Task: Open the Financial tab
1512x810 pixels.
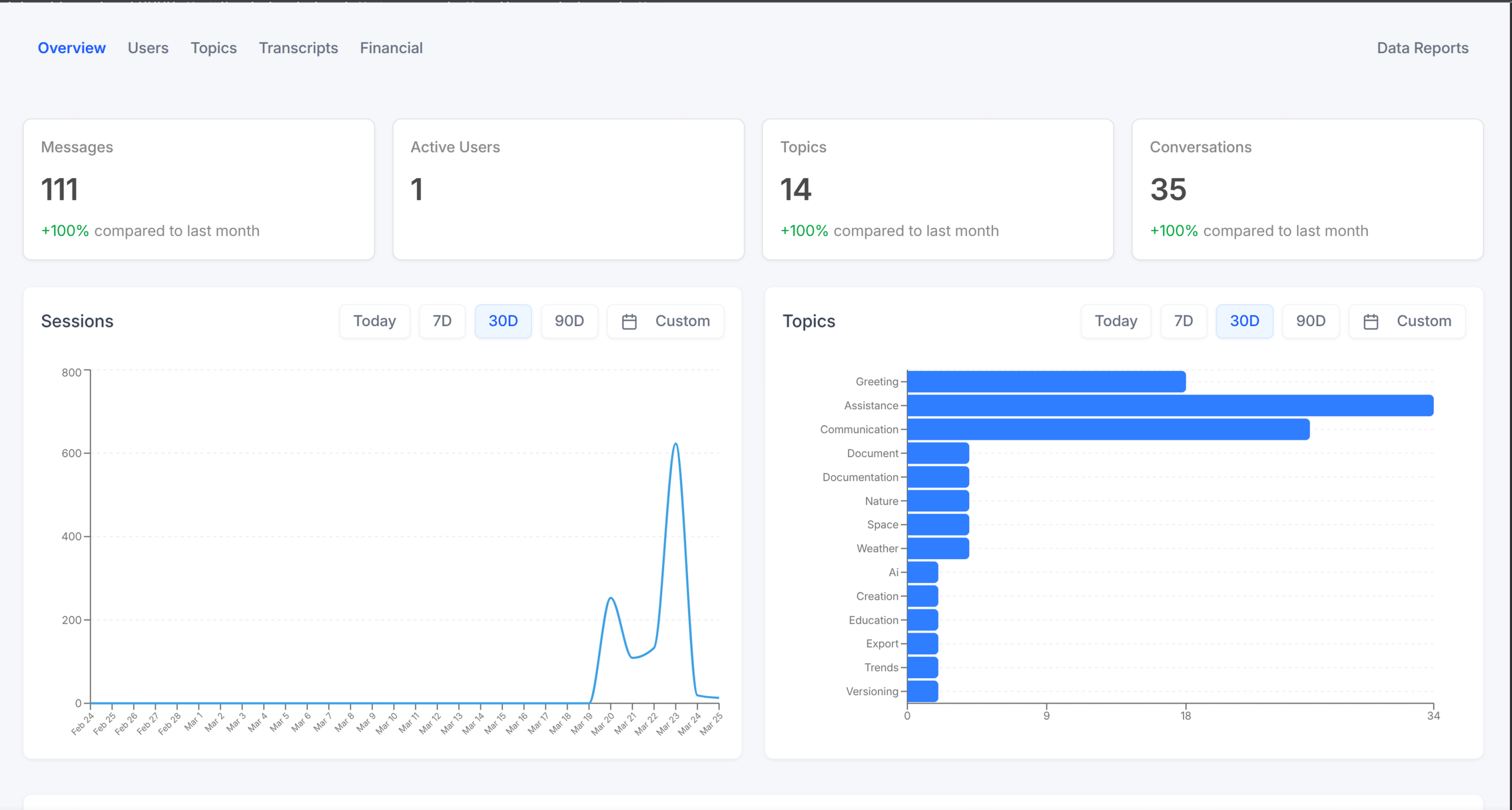Action: tap(391, 48)
